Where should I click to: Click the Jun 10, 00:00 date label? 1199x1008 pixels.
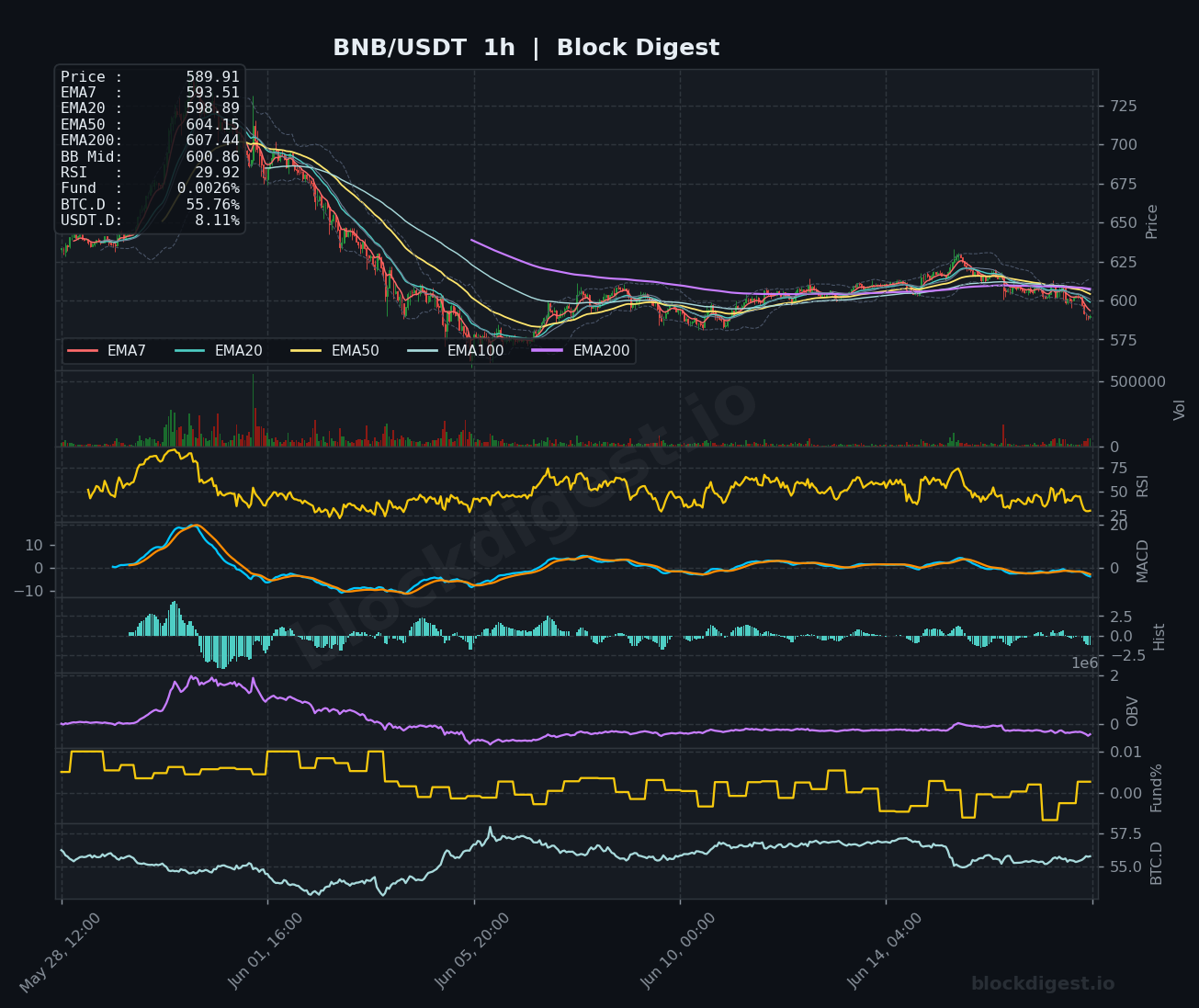[679, 952]
